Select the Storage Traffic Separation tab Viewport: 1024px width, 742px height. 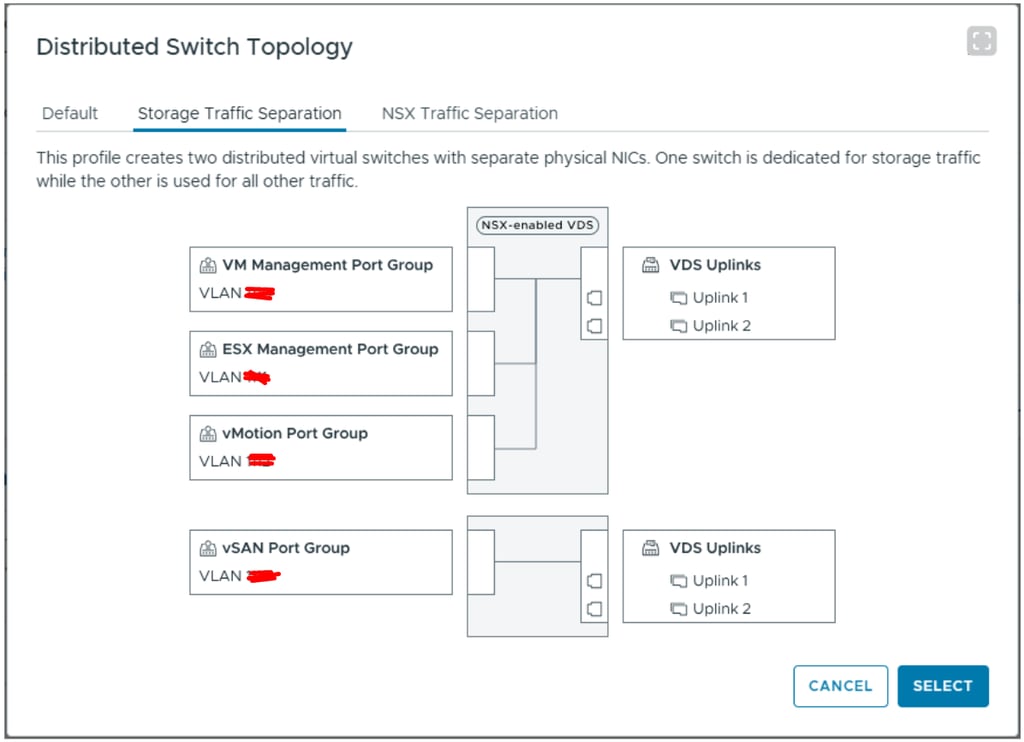[239, 114]
